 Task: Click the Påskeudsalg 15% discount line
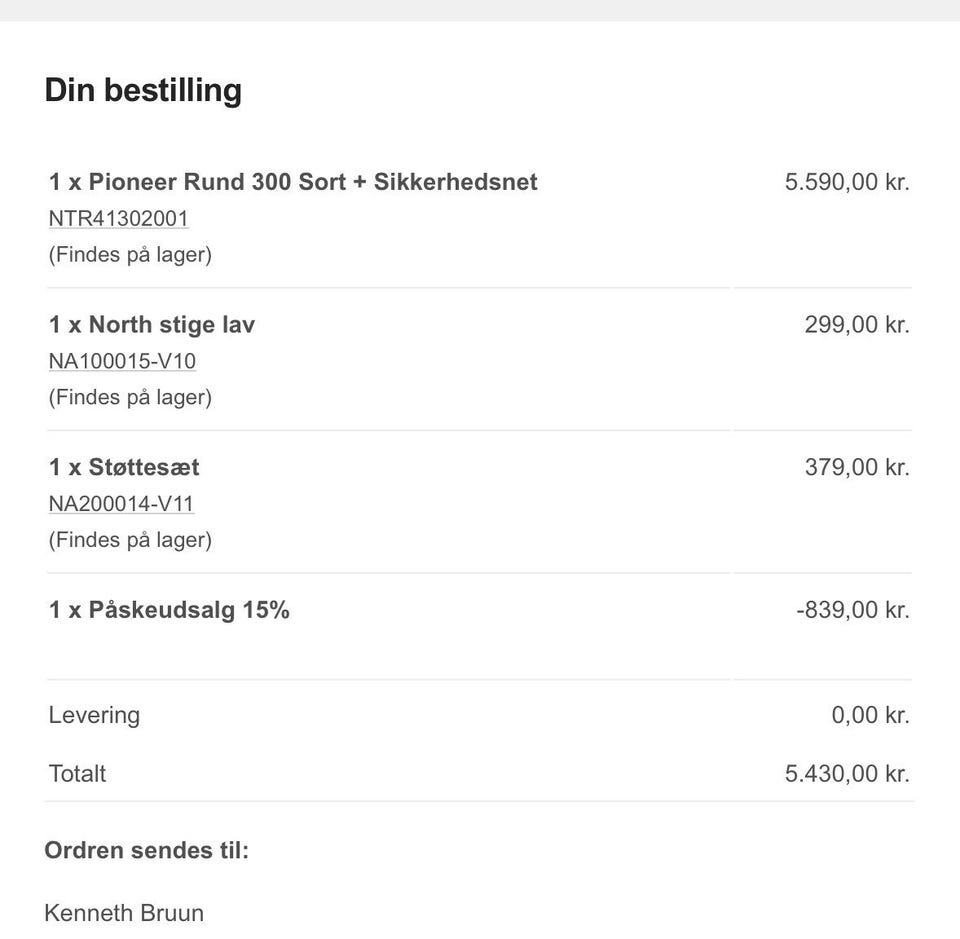(x=169, y=610)
